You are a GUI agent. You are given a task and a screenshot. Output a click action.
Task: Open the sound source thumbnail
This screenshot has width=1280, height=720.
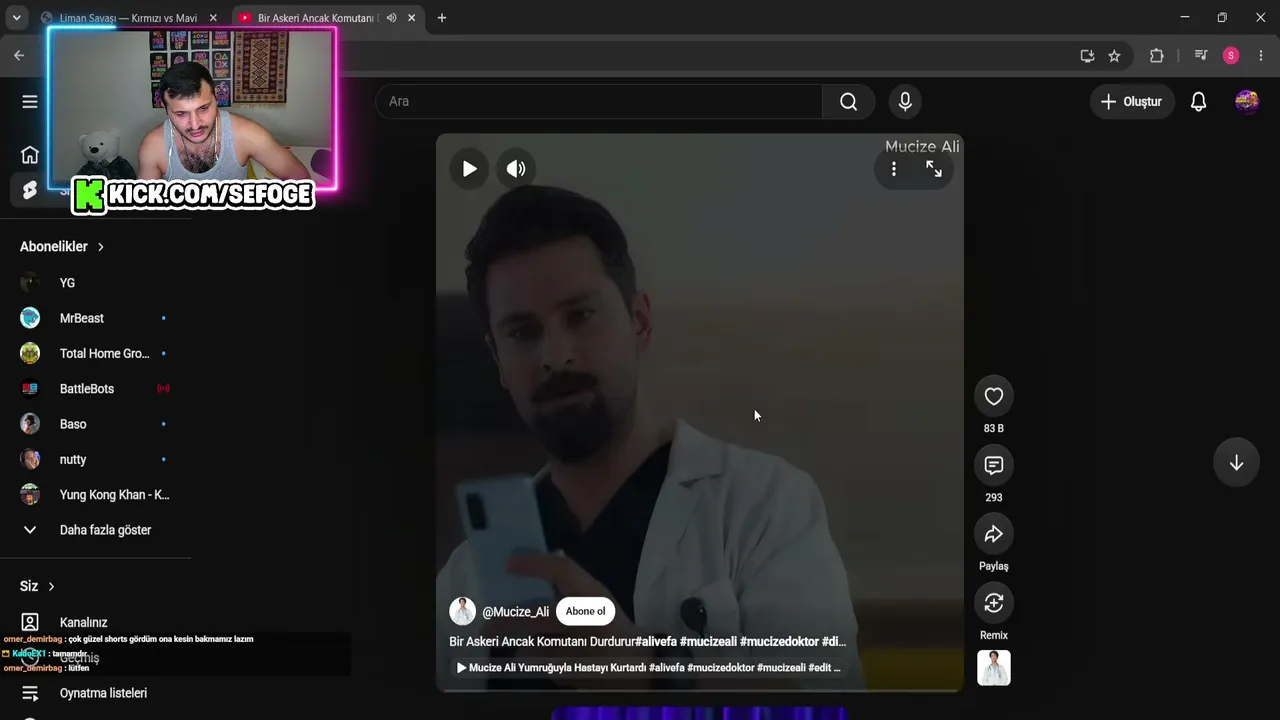coord(994,668)
